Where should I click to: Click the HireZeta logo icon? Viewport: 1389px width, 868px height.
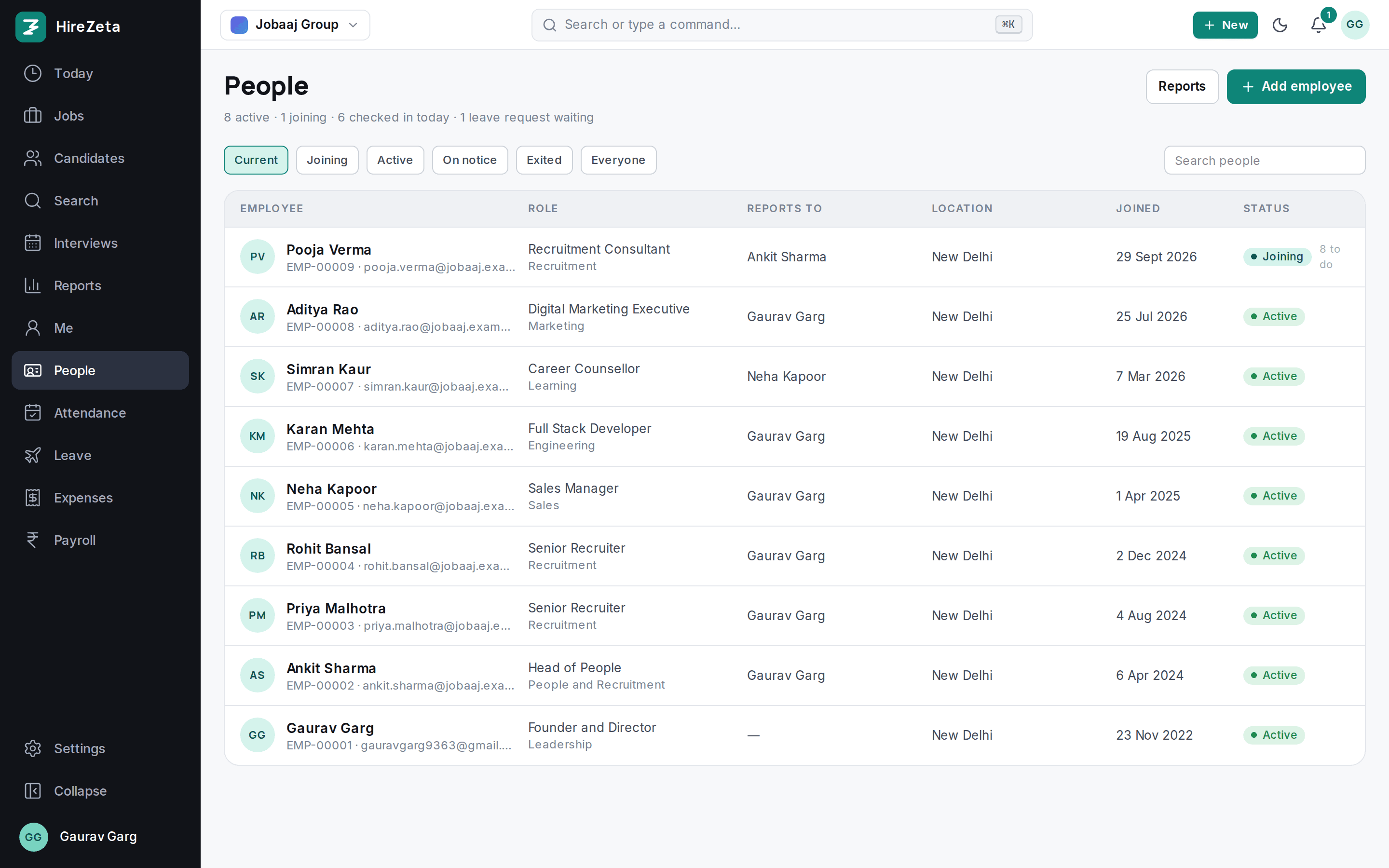[x=31, y=27]
